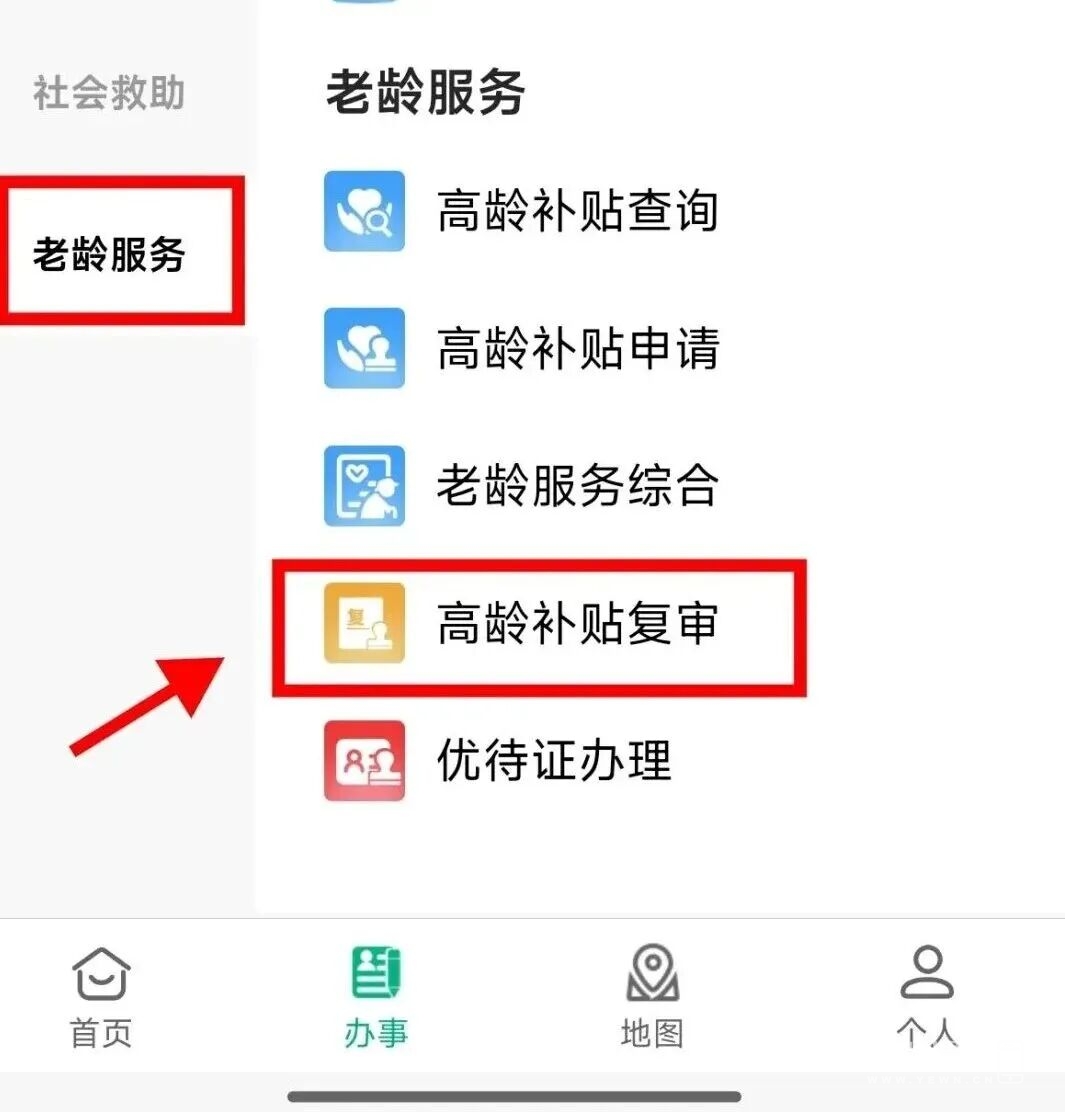Open 高龄补贴申请 service

[577, 348]
